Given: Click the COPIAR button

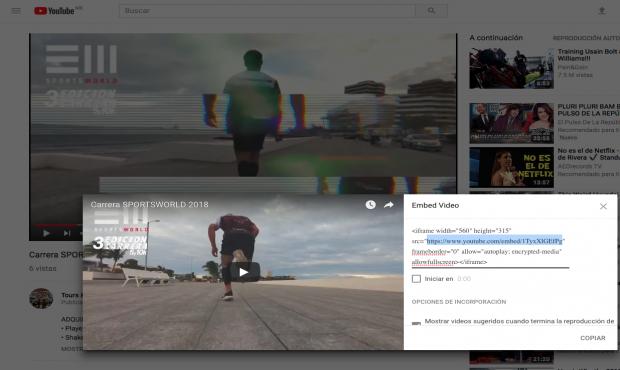Looking at the screenshot, I should [x=593, y=338].
